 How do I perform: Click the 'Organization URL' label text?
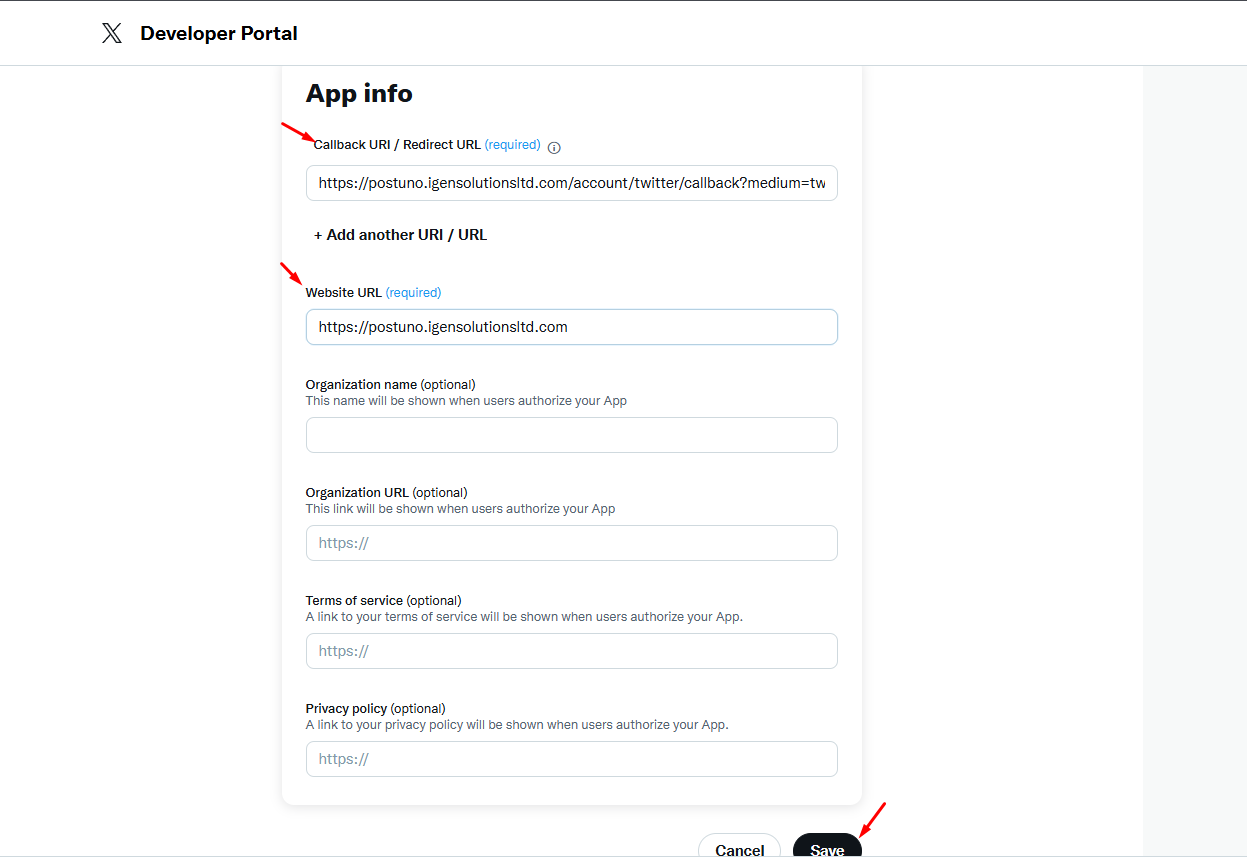pos(357,493)
